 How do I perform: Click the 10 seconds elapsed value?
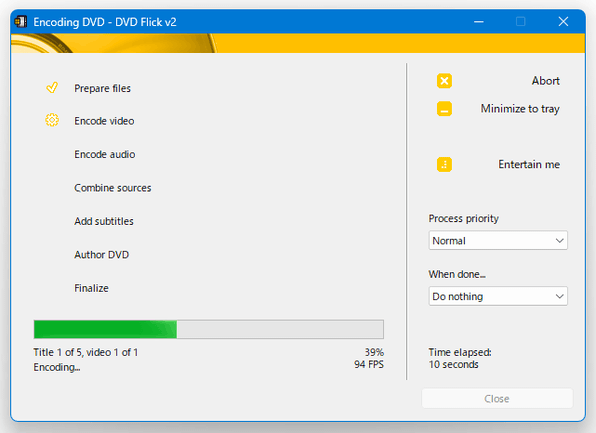pos(453,365)
